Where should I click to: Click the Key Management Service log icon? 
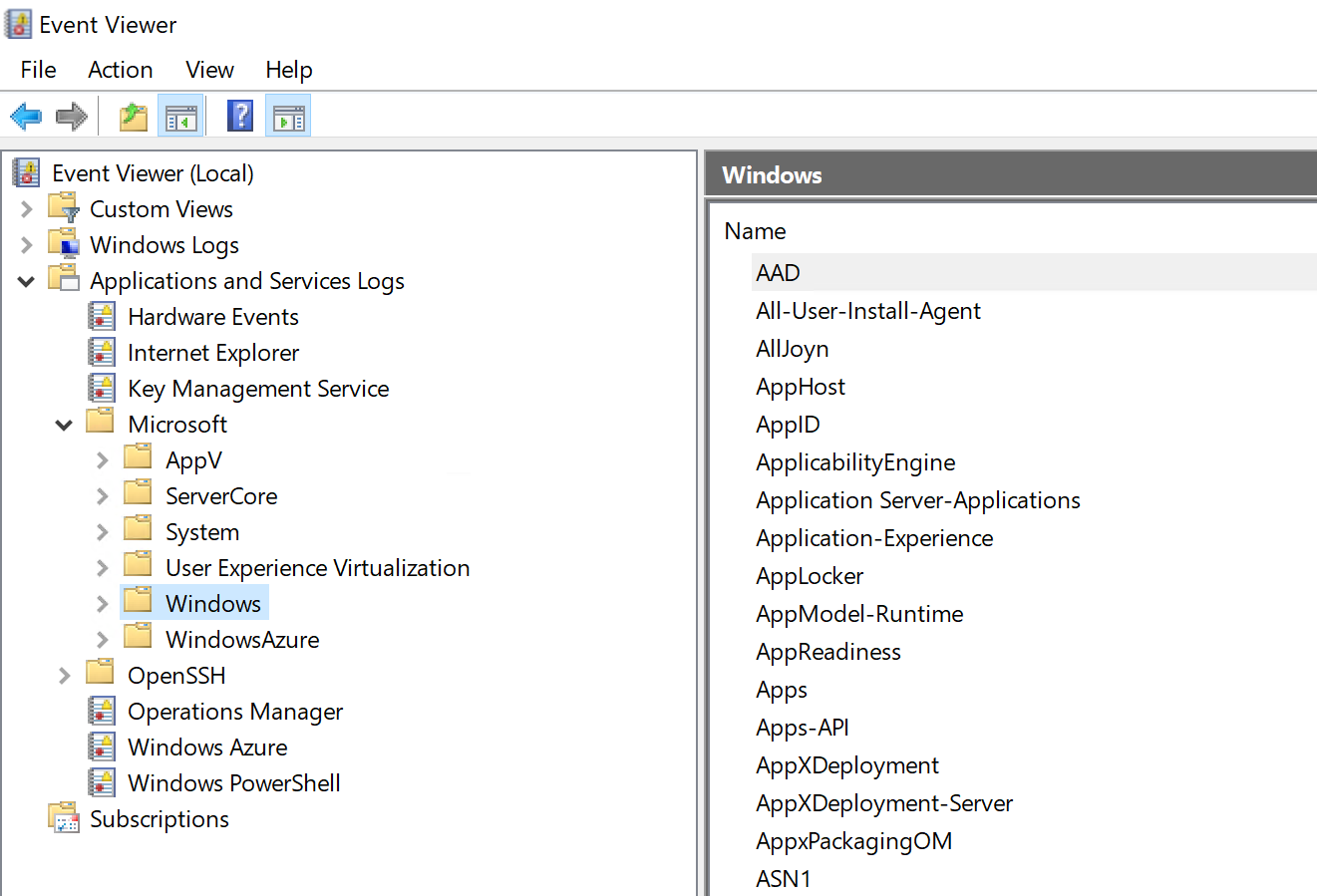(102, 388)
